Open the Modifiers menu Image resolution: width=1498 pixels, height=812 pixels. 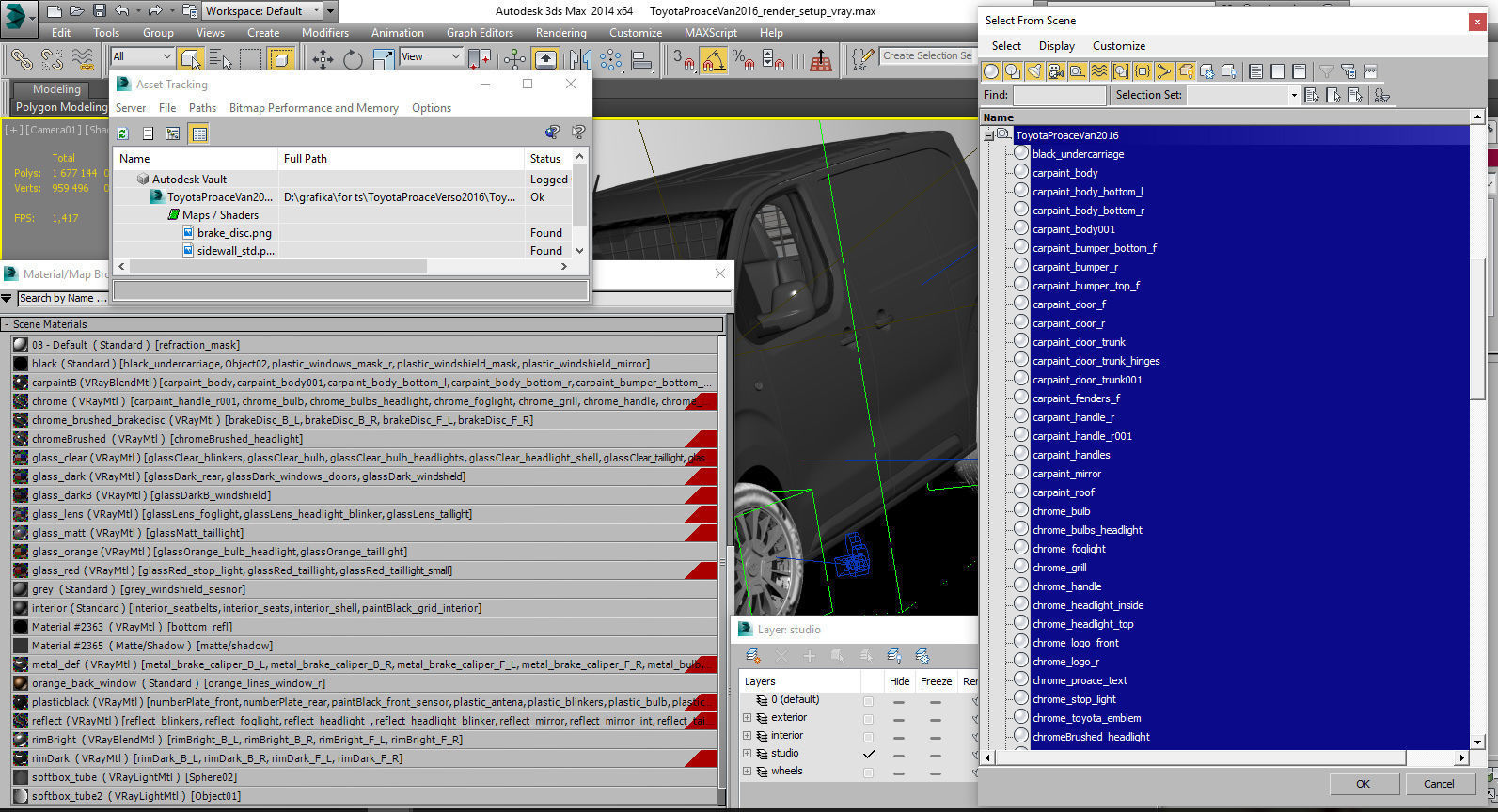coord(325,33)
